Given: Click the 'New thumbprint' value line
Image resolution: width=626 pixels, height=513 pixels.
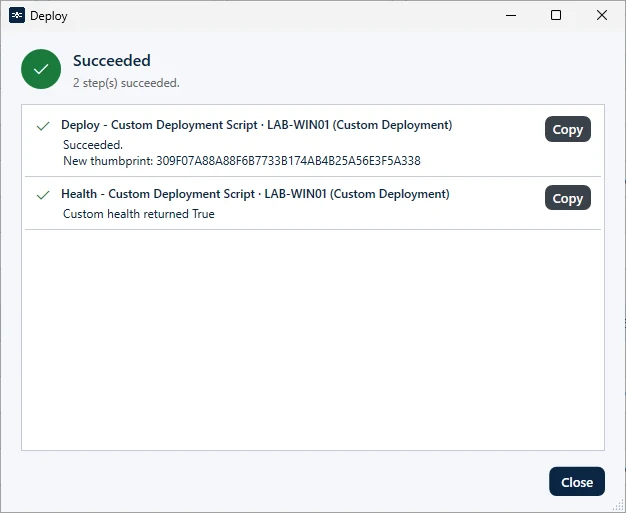Looking at the screenshot, I should coord(242,161).
